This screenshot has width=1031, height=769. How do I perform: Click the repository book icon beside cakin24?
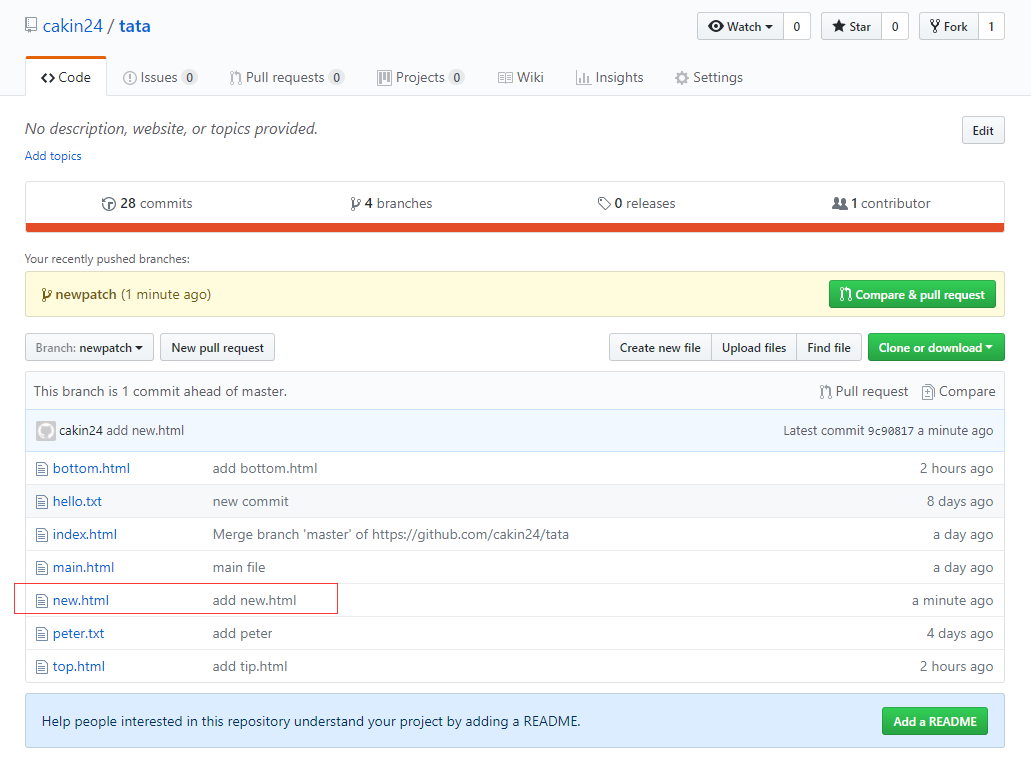31,25
